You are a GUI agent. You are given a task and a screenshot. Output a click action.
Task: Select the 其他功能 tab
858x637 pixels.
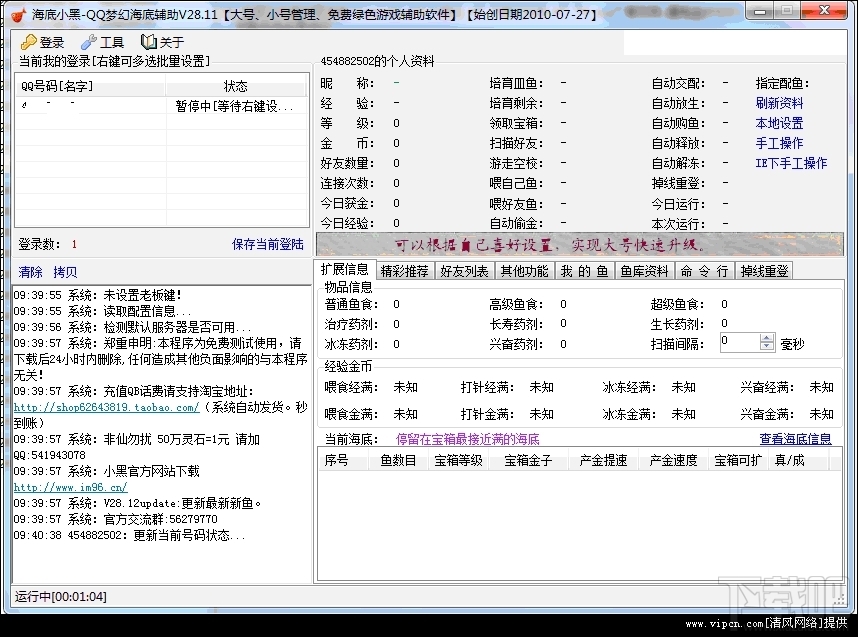[524, 270]
